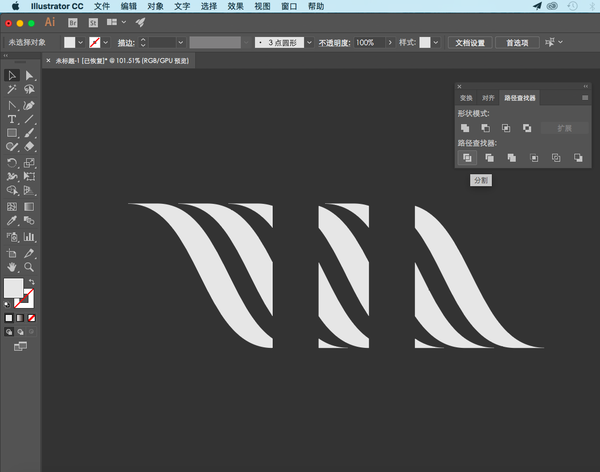Image resolution: width=600 pixels, height=472 pixels.
Task: Click the 文档设置 button
Action: click(x=469, y=43)
